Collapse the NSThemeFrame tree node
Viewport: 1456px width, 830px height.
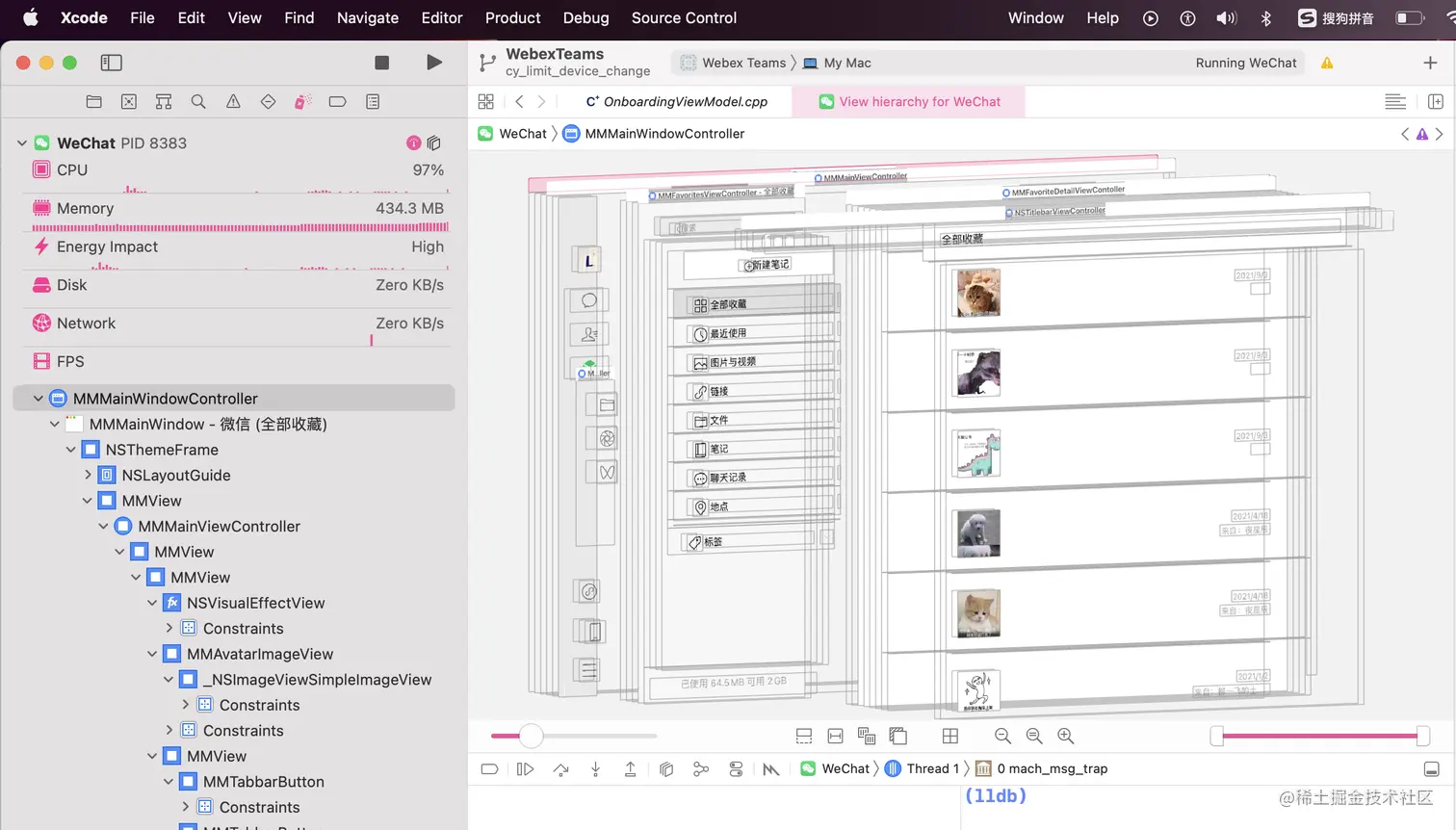click(71, 449)
